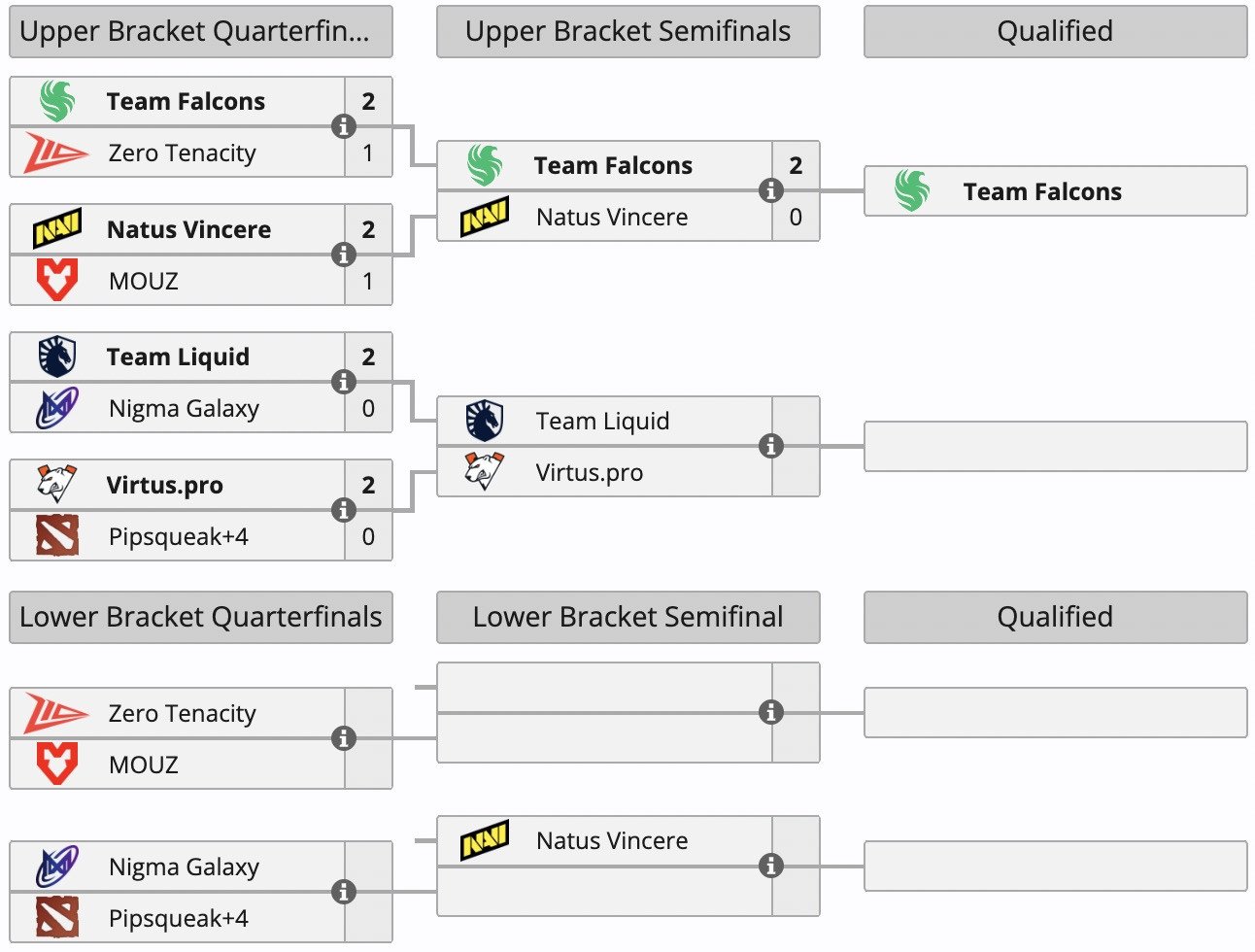Click Zero Tenacity logo in upper quarterfinals

coord(56,153)
